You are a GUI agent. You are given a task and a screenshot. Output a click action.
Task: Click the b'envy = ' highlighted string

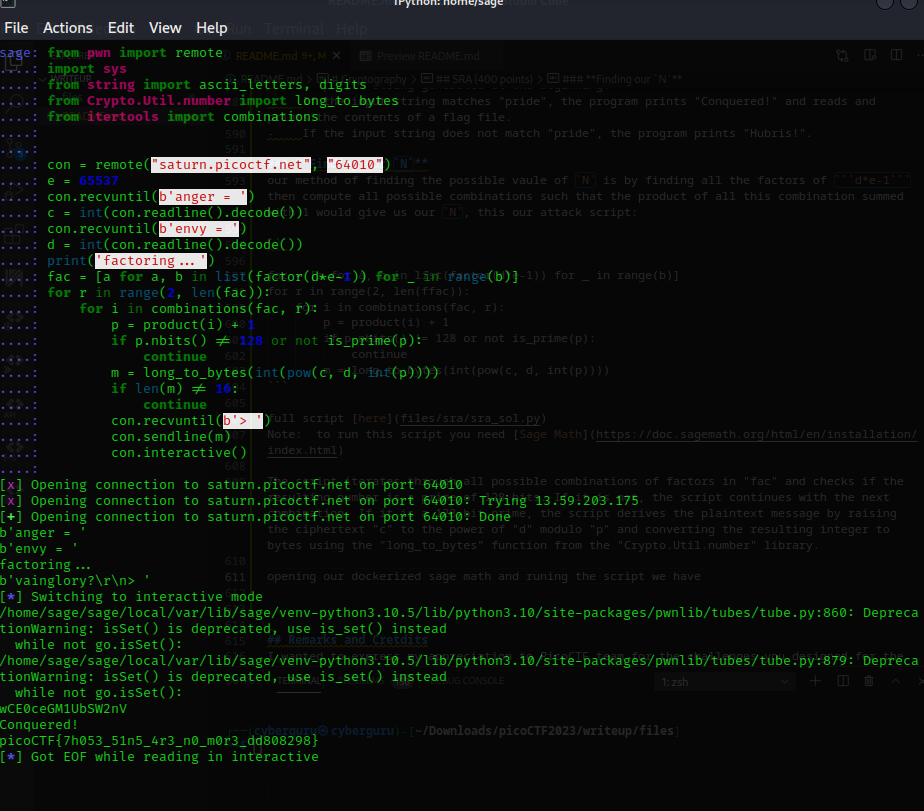pyautogui.click(x=199, y=229)
